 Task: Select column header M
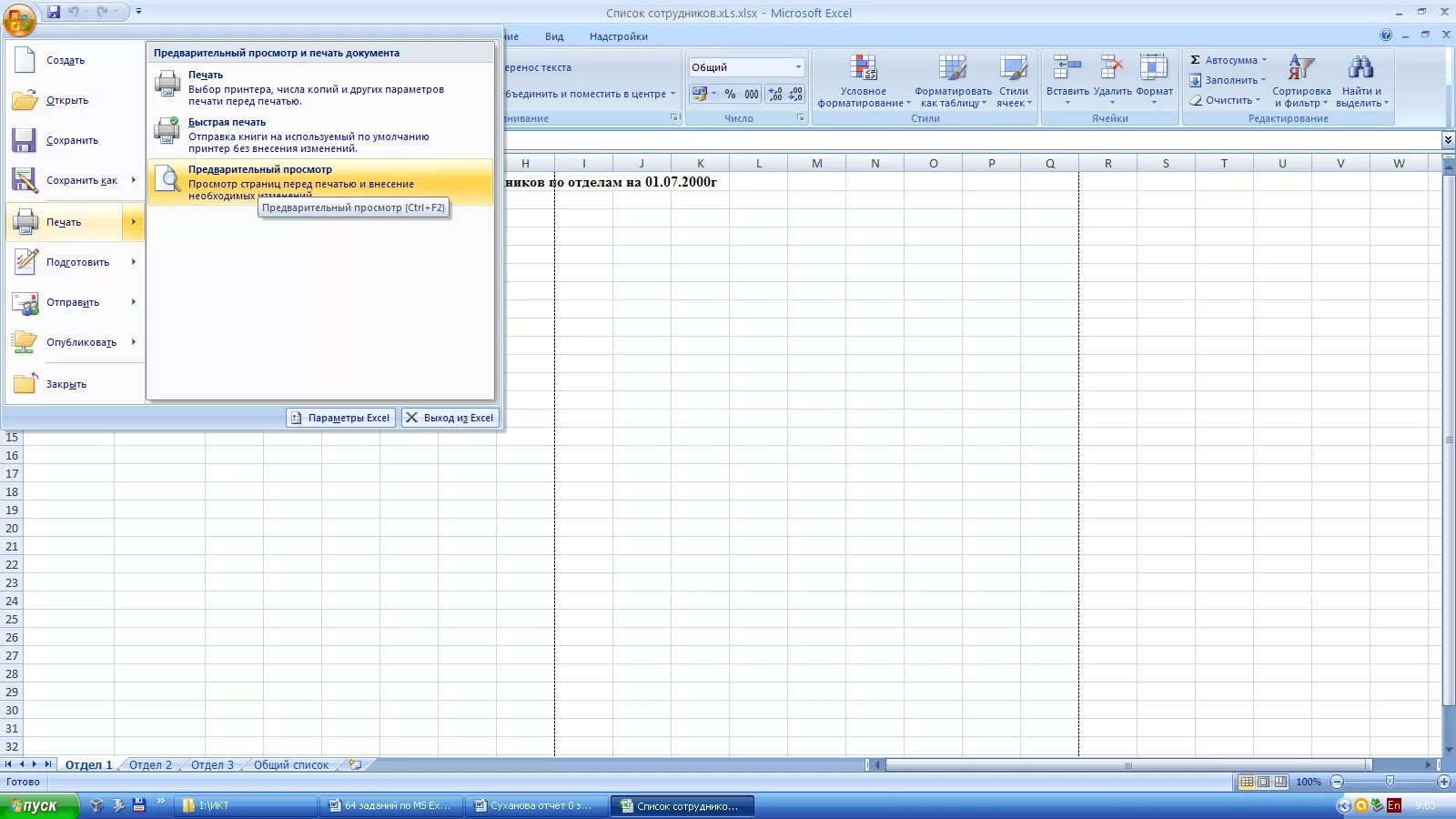click(x=816, y=163)
